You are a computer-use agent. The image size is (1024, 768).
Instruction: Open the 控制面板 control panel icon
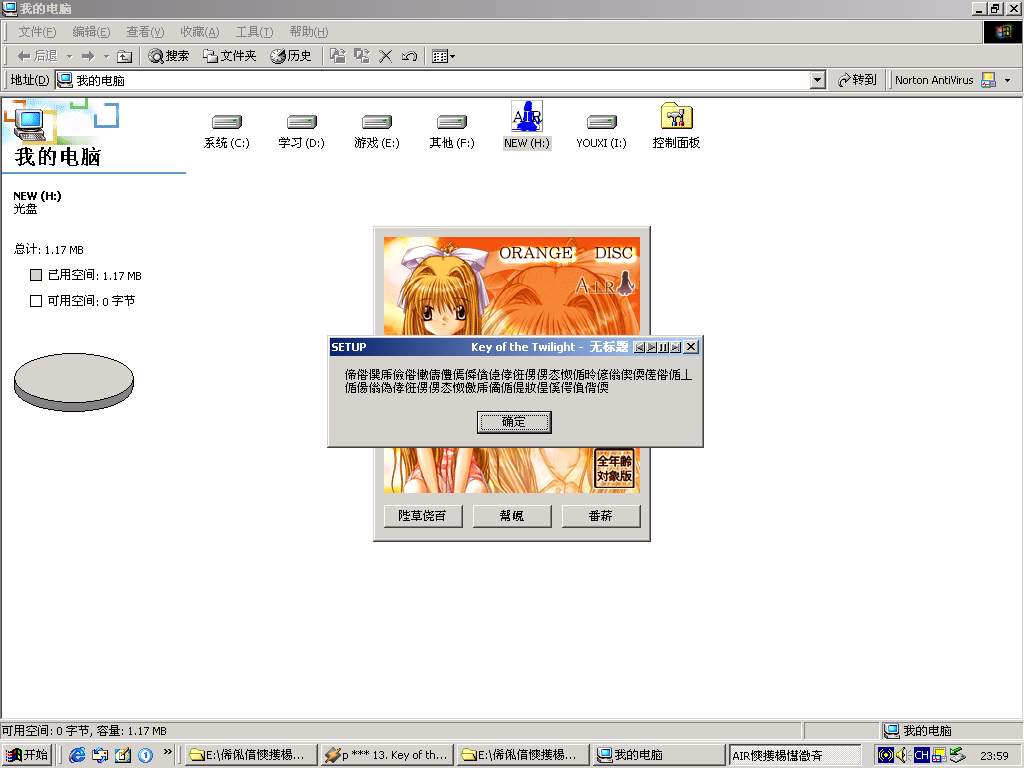tap(676, 125)
